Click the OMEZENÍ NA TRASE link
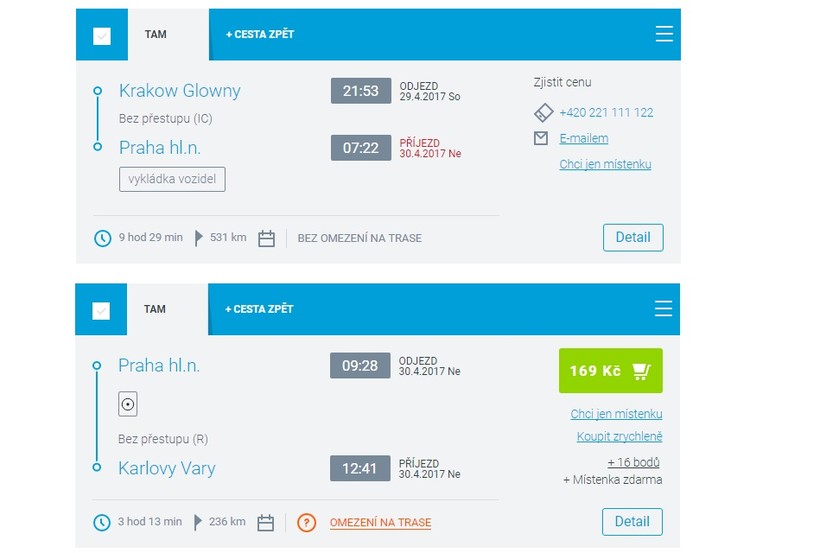This screenshot has width=820, height=553. [x=381, y=523]
